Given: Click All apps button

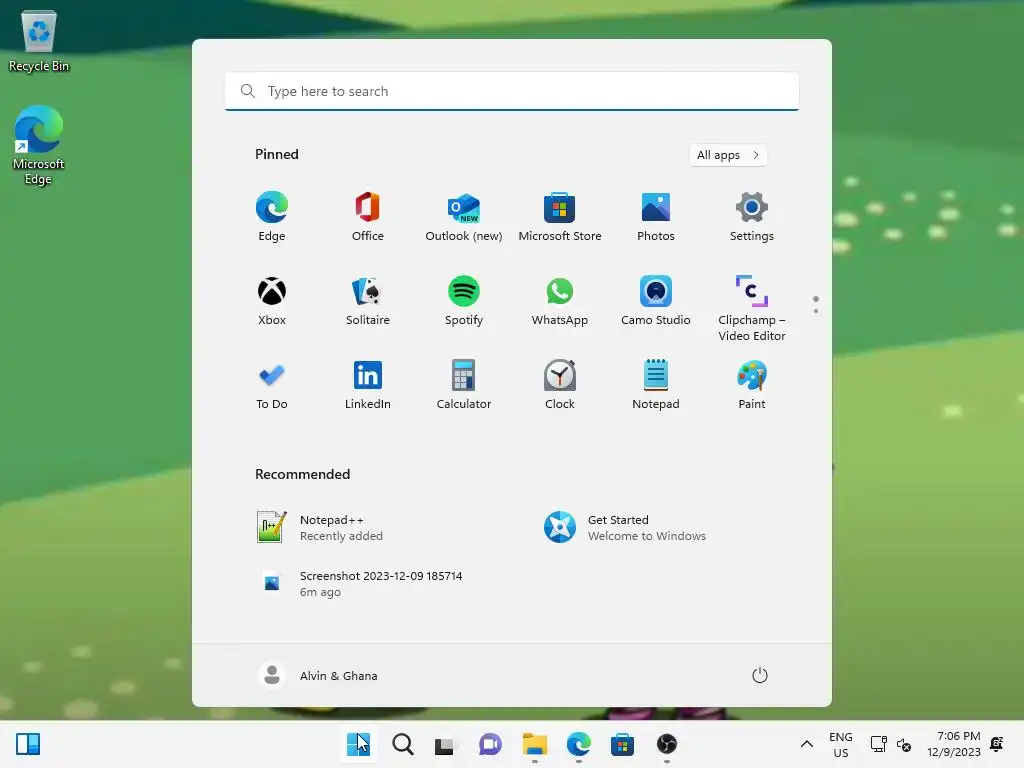Looking at the screenshot, I should [x=728, y=155].
